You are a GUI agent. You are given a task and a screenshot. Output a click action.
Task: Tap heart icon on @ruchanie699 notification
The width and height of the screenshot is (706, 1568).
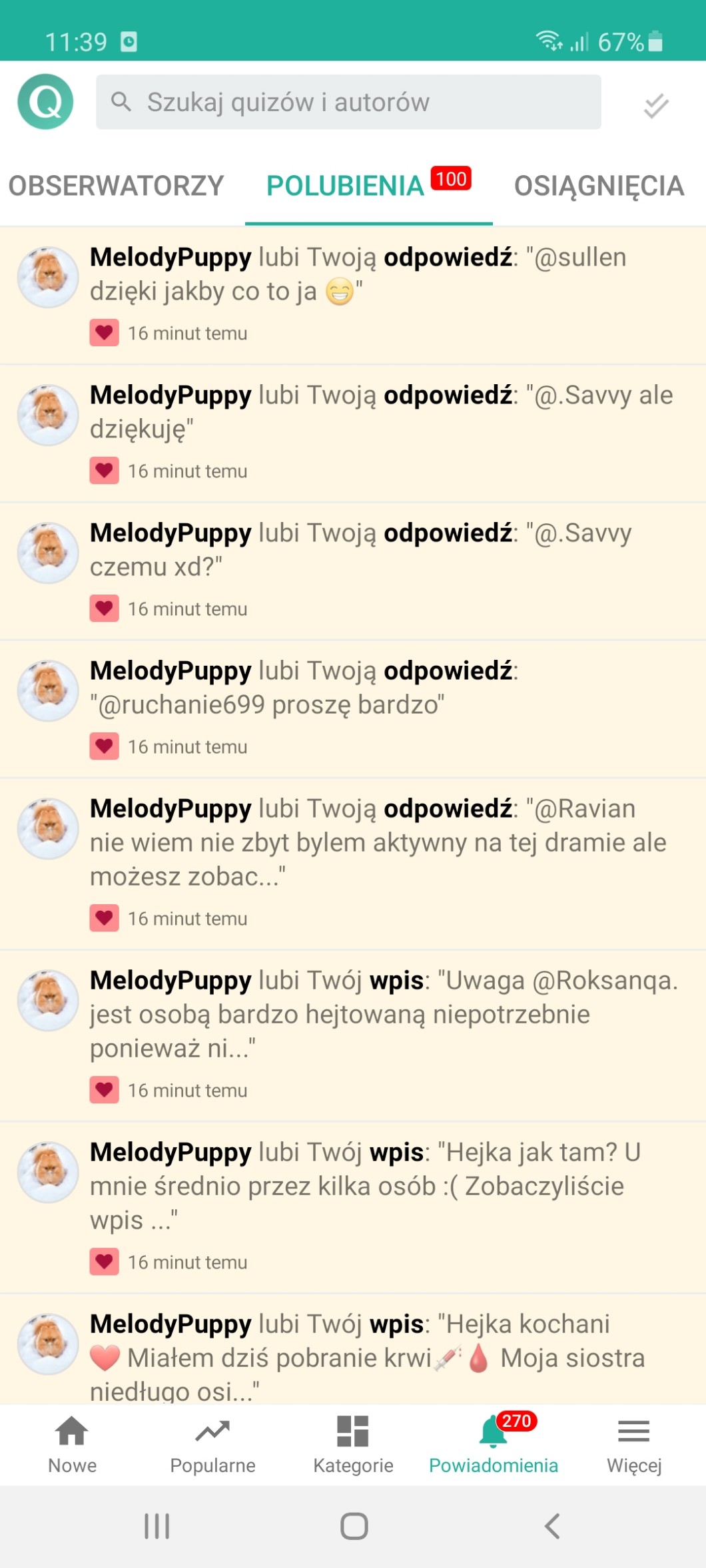[x=104, y=746]
